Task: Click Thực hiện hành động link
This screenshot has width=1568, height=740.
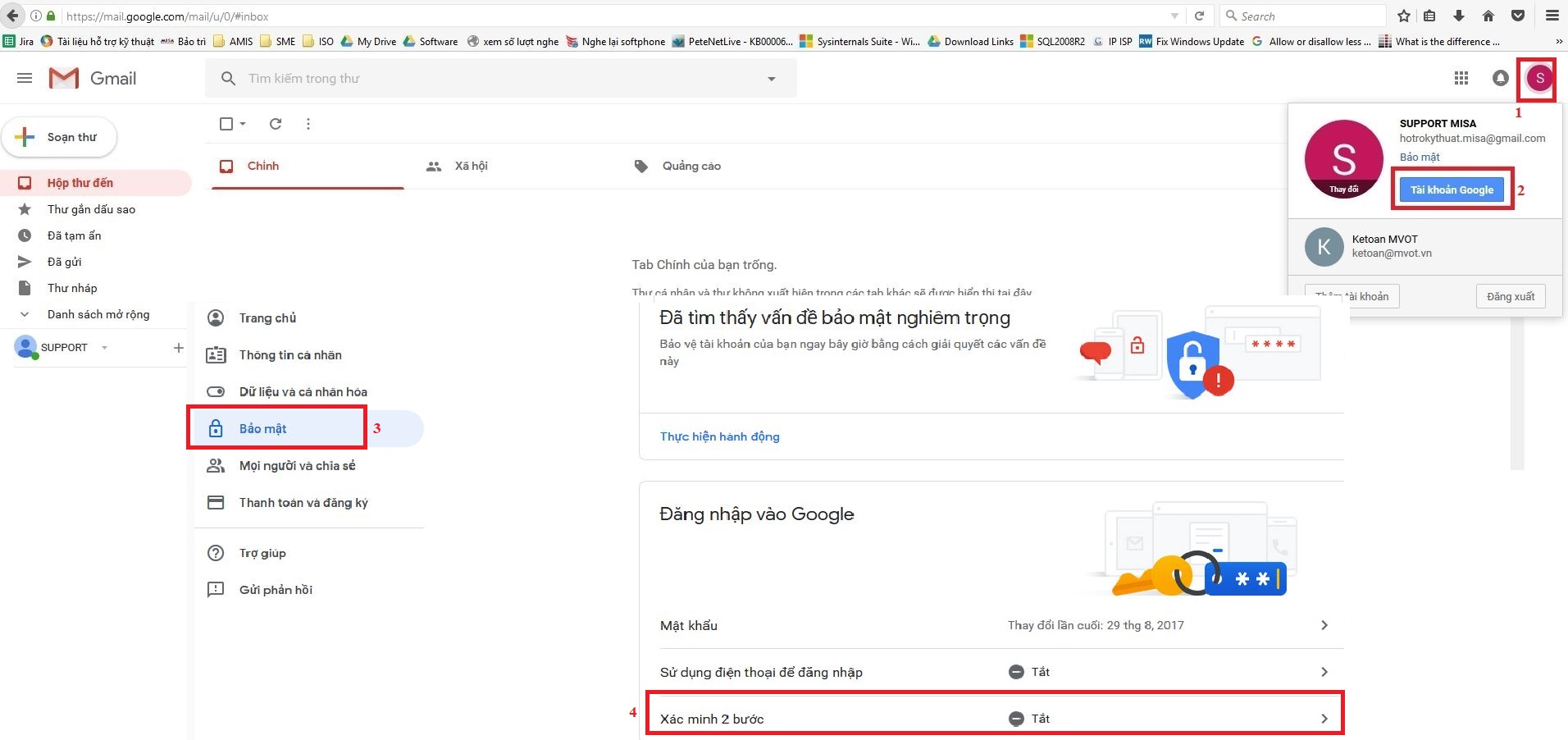Action: pyautogui.click(x=720, y=436)
